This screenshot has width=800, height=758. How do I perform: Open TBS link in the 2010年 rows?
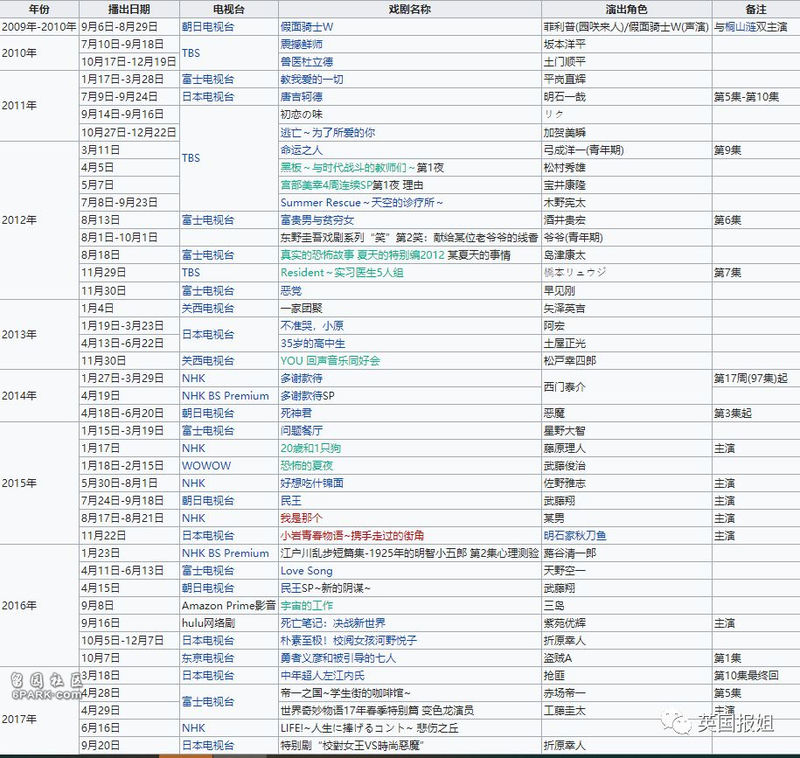pyautogui.click(x=191, y=53)
